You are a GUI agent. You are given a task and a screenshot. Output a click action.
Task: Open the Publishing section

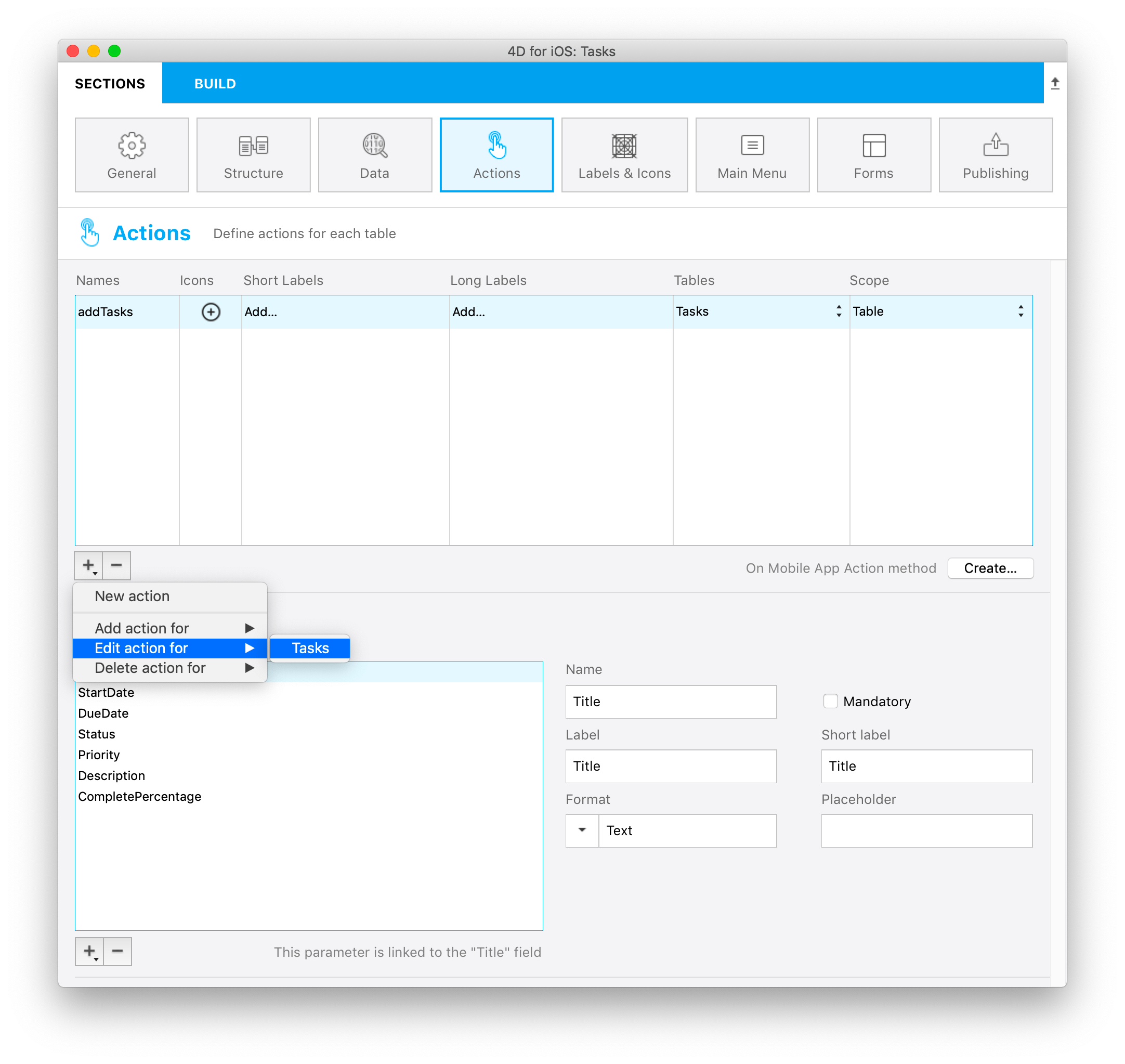point(996,155)
